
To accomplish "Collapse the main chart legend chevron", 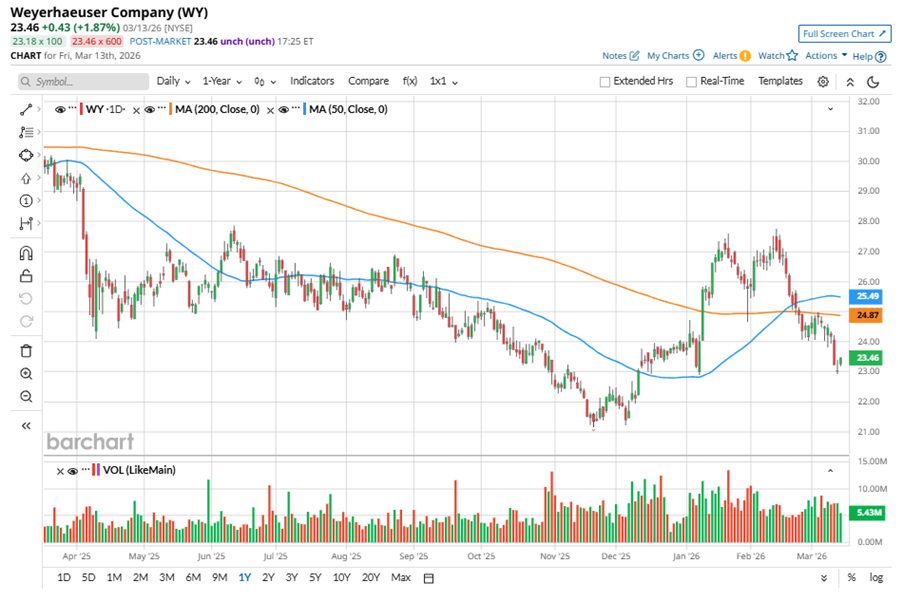I will tap(830, 109).
